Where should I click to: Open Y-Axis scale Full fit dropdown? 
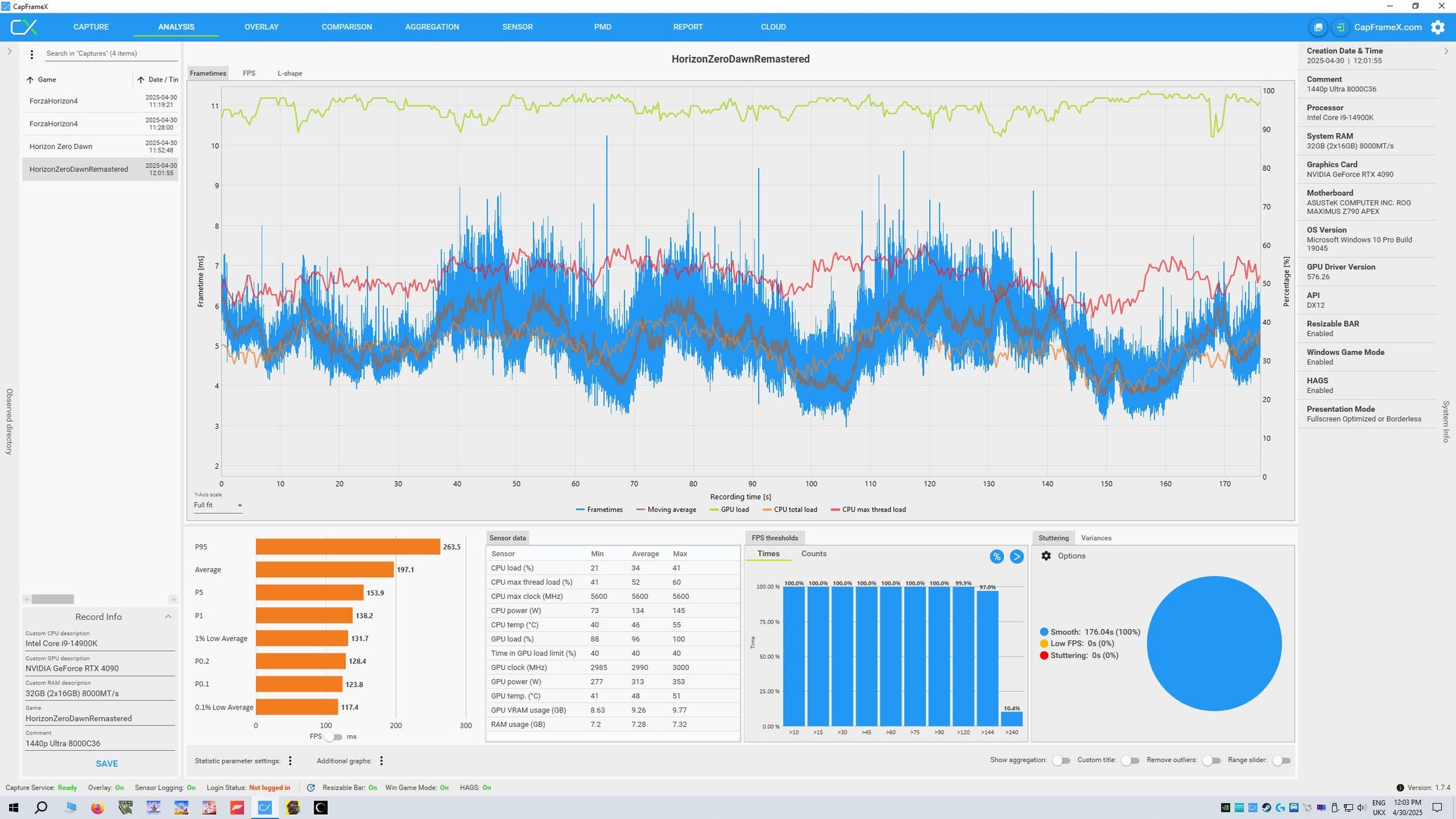point(218,505)
